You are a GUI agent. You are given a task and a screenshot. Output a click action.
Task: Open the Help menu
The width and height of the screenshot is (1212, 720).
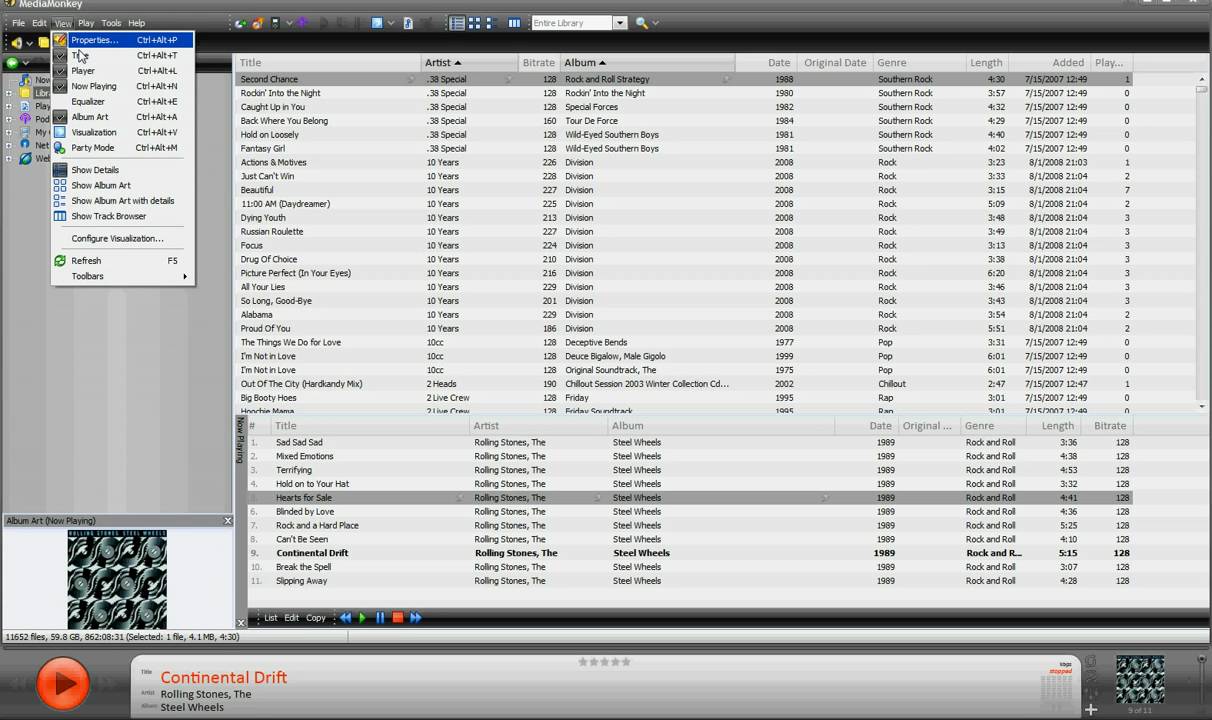(x=137, y=23)
